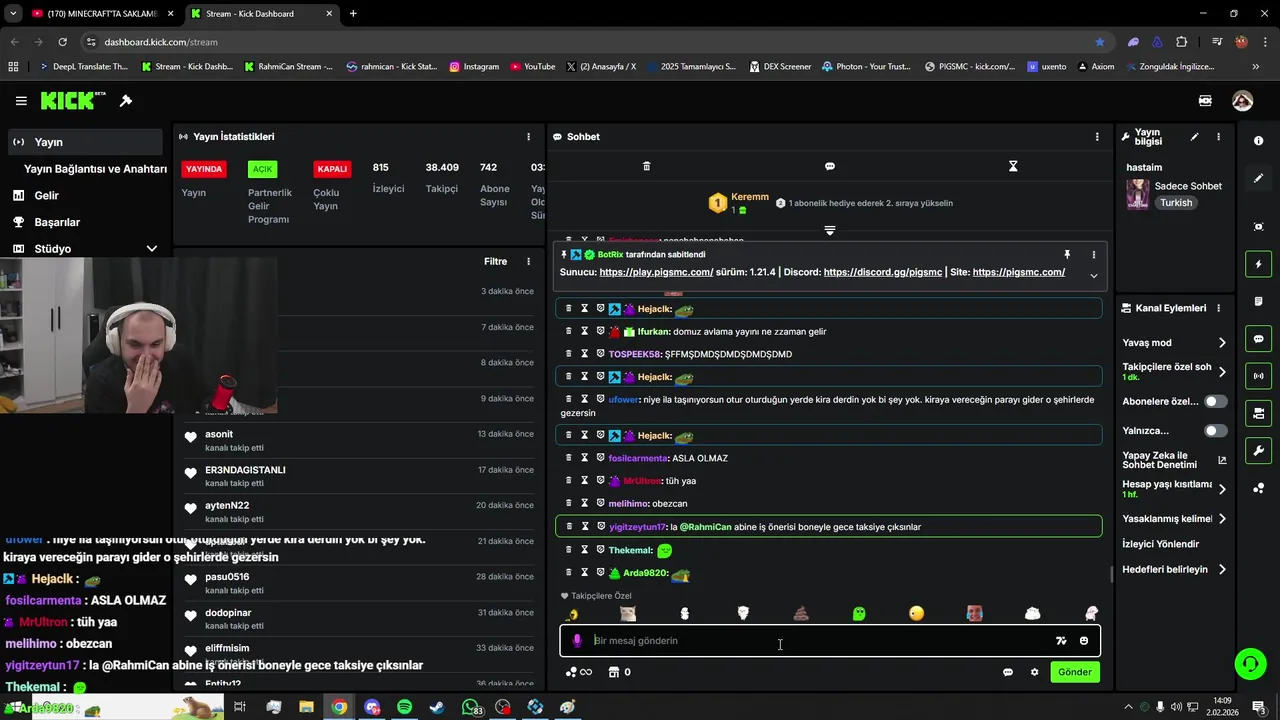
Task: Open Başarılar in left sidebar
Action: (x=57, y=222)
